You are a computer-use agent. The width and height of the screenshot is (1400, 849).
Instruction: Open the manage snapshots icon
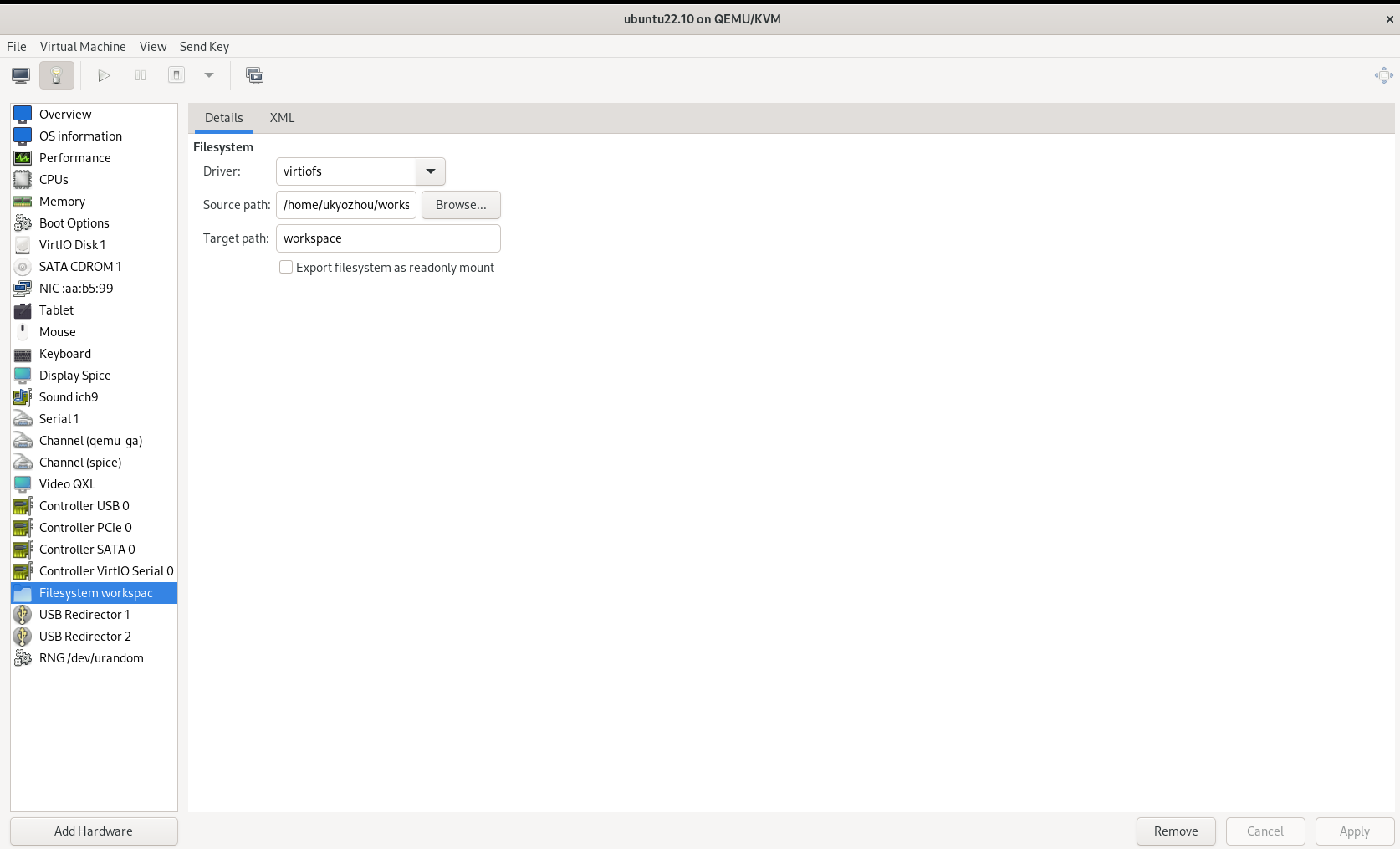[254, 76]
